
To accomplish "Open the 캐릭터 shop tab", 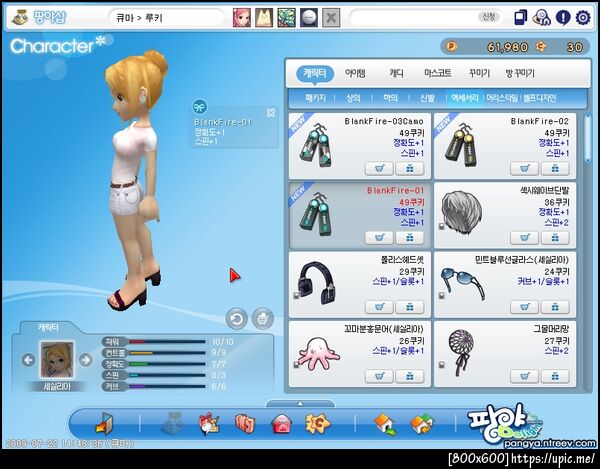I will coord(315,73).
